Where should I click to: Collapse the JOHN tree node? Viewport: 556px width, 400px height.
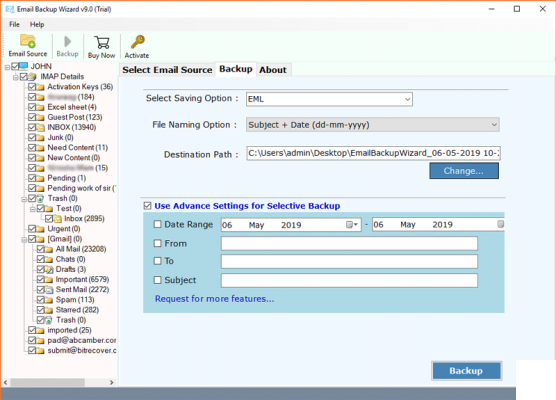coord(7,67)
